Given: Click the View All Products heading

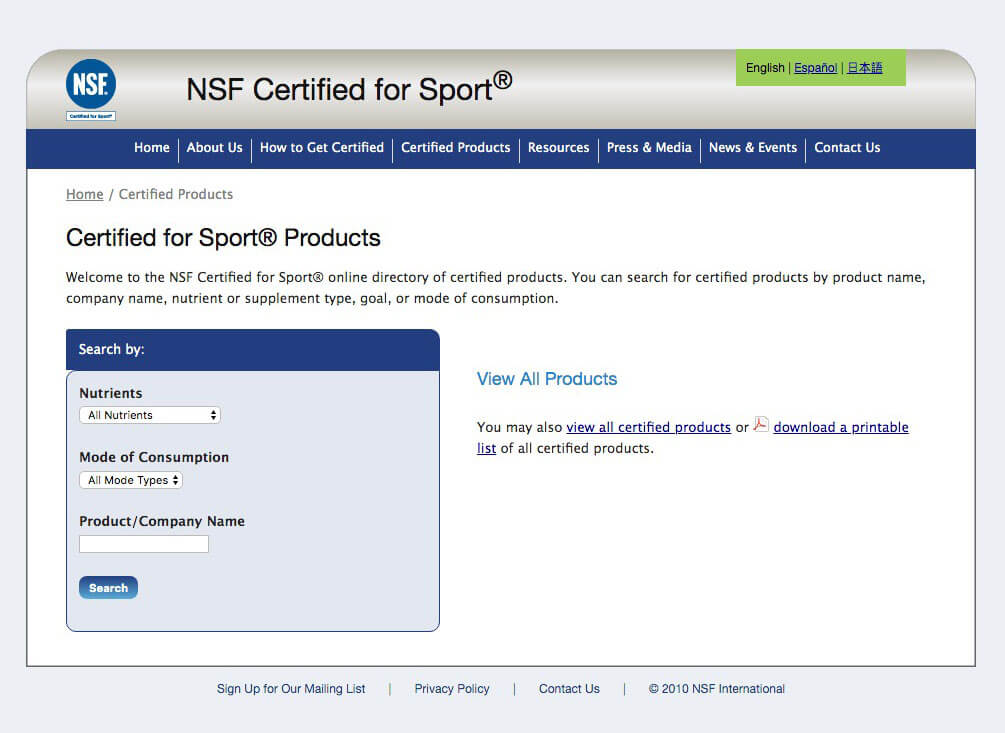Looking at the screenshot, I should [547, 379].
